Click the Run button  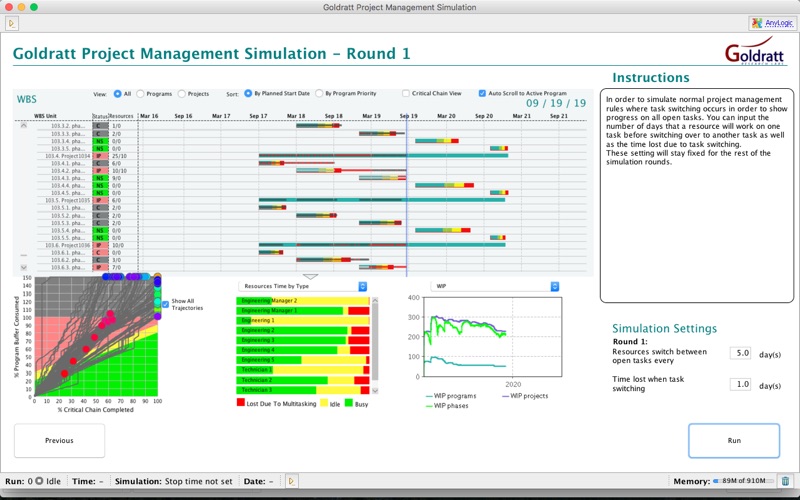pos(734,440)
